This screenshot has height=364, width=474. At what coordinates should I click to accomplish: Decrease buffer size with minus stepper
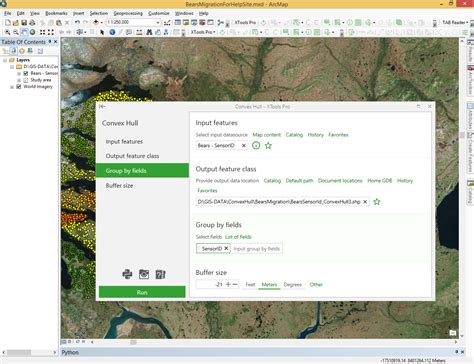coord(235,284)
